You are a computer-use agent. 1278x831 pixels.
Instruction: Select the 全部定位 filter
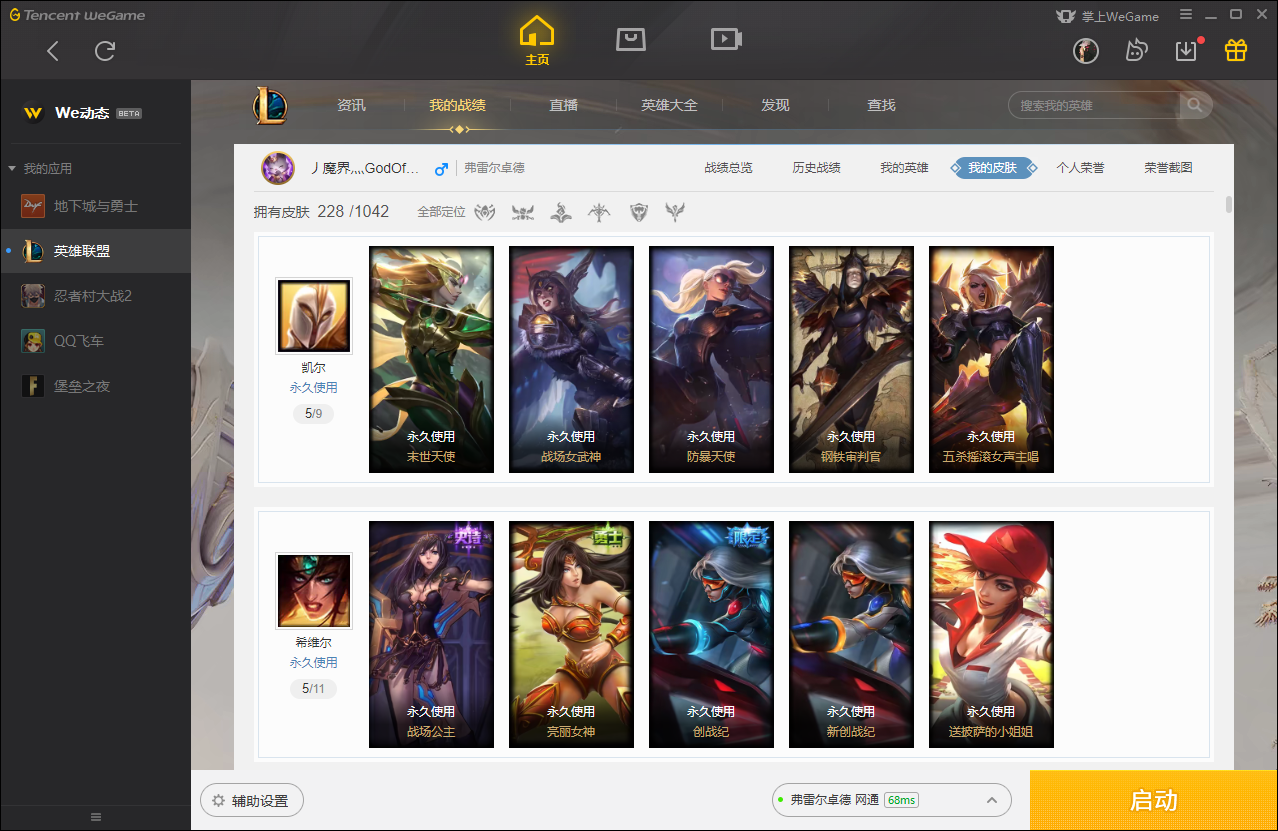(x=441, y=212)
